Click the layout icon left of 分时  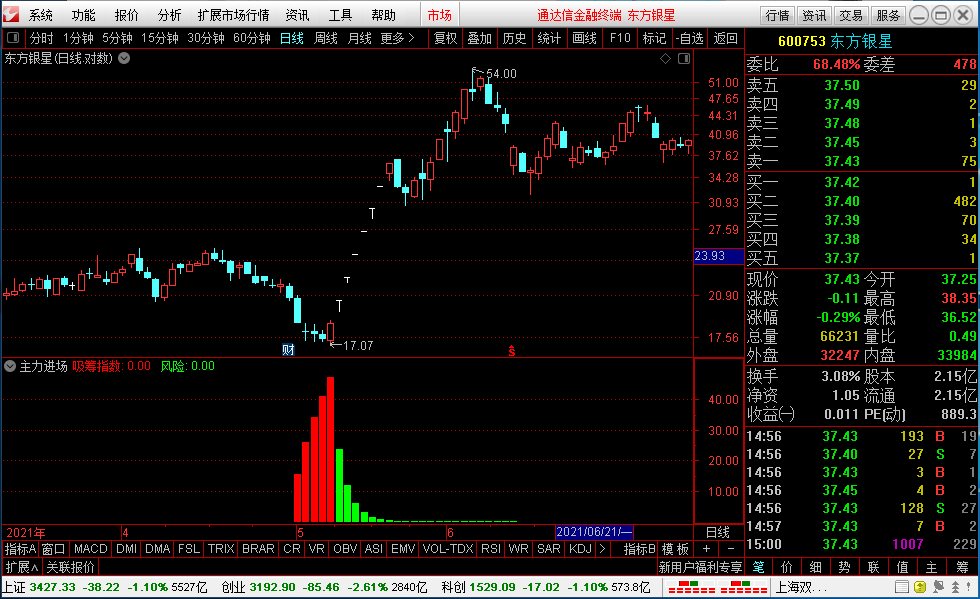14,38
